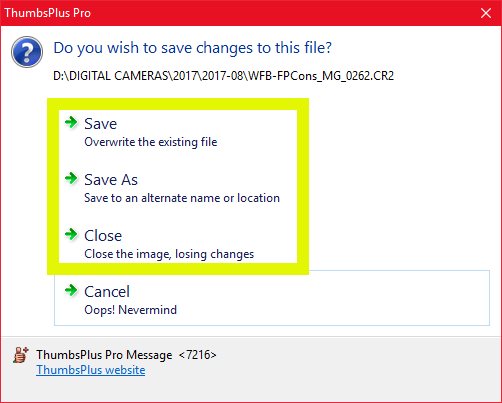Click the 'Oops! Nevermind' description
502x403 pixels.
point(130,310)
